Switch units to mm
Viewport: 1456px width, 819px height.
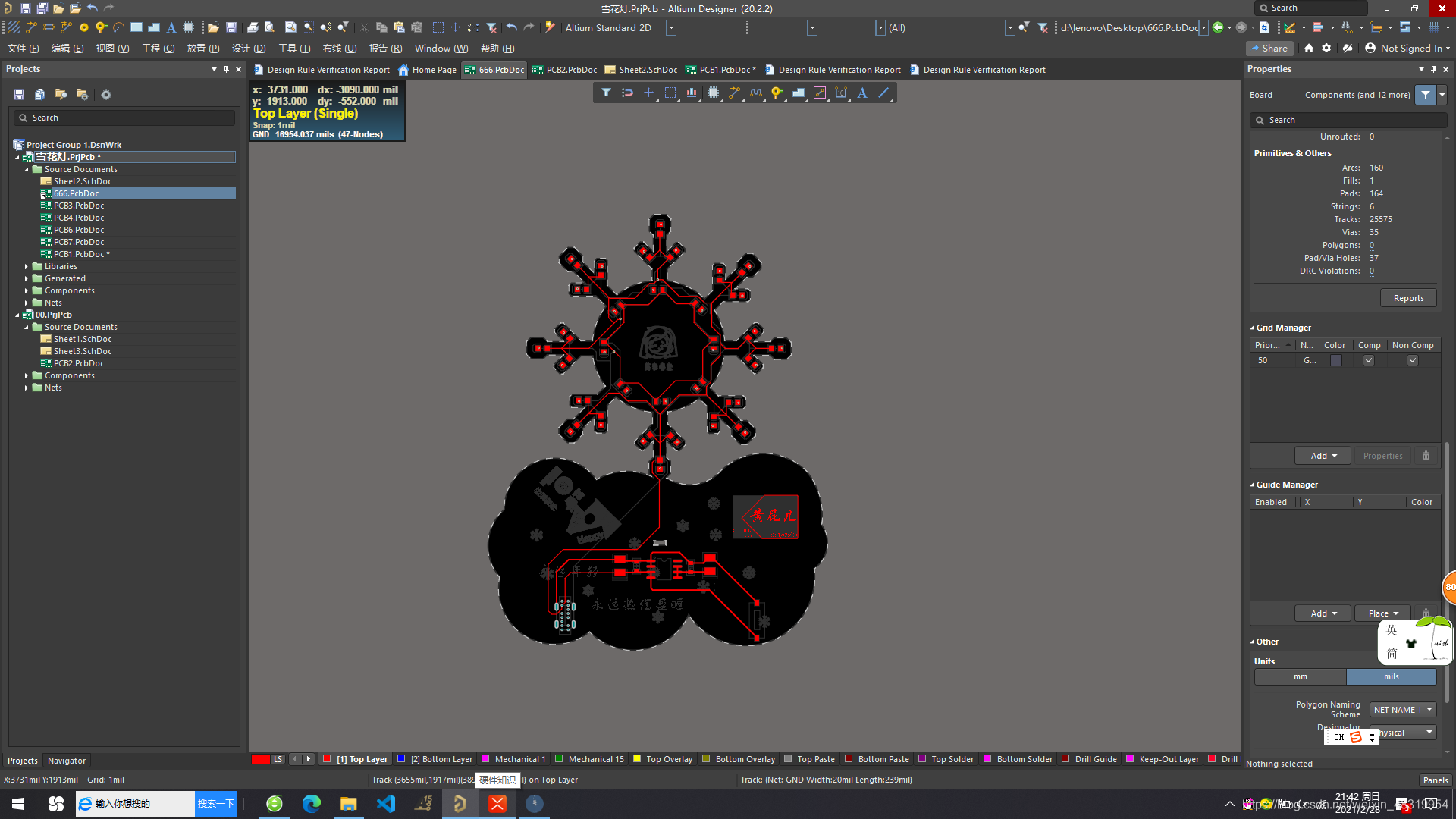coord(1301,676)
